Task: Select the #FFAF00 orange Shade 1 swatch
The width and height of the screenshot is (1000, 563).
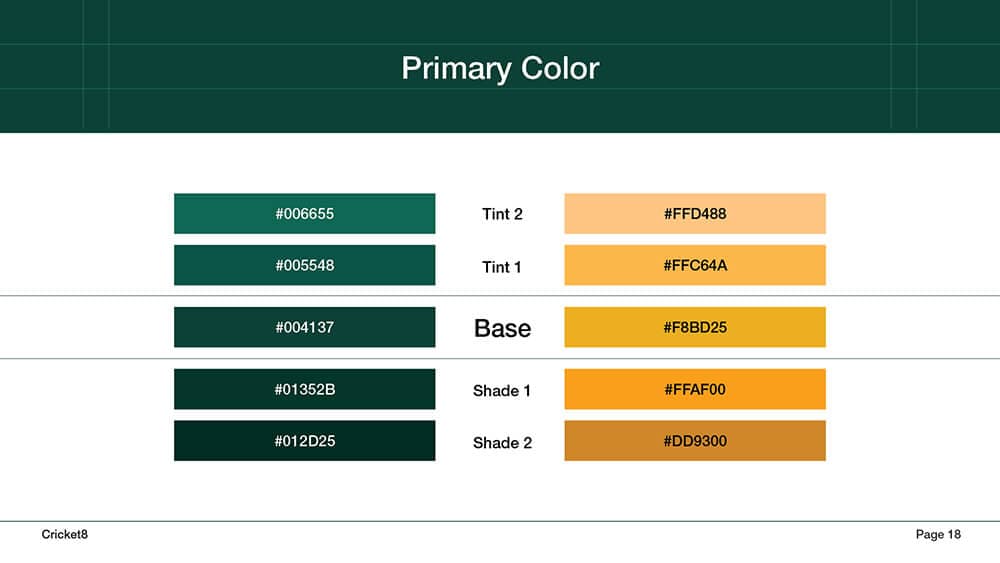Action: (695, 389)
